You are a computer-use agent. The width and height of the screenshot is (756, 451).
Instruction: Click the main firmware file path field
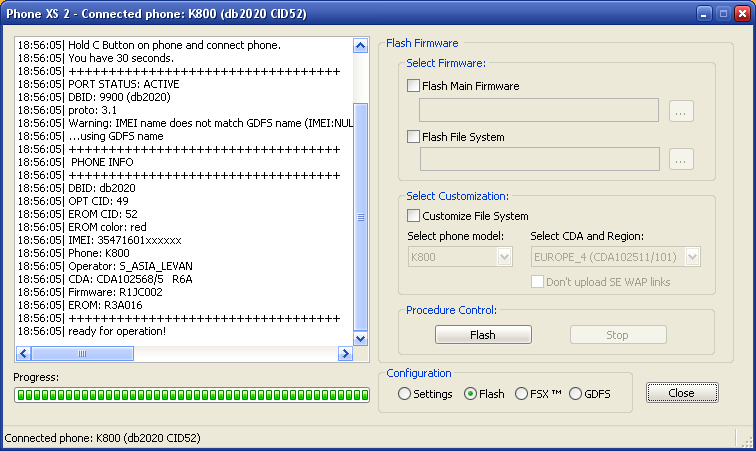[x=538, y=110]
